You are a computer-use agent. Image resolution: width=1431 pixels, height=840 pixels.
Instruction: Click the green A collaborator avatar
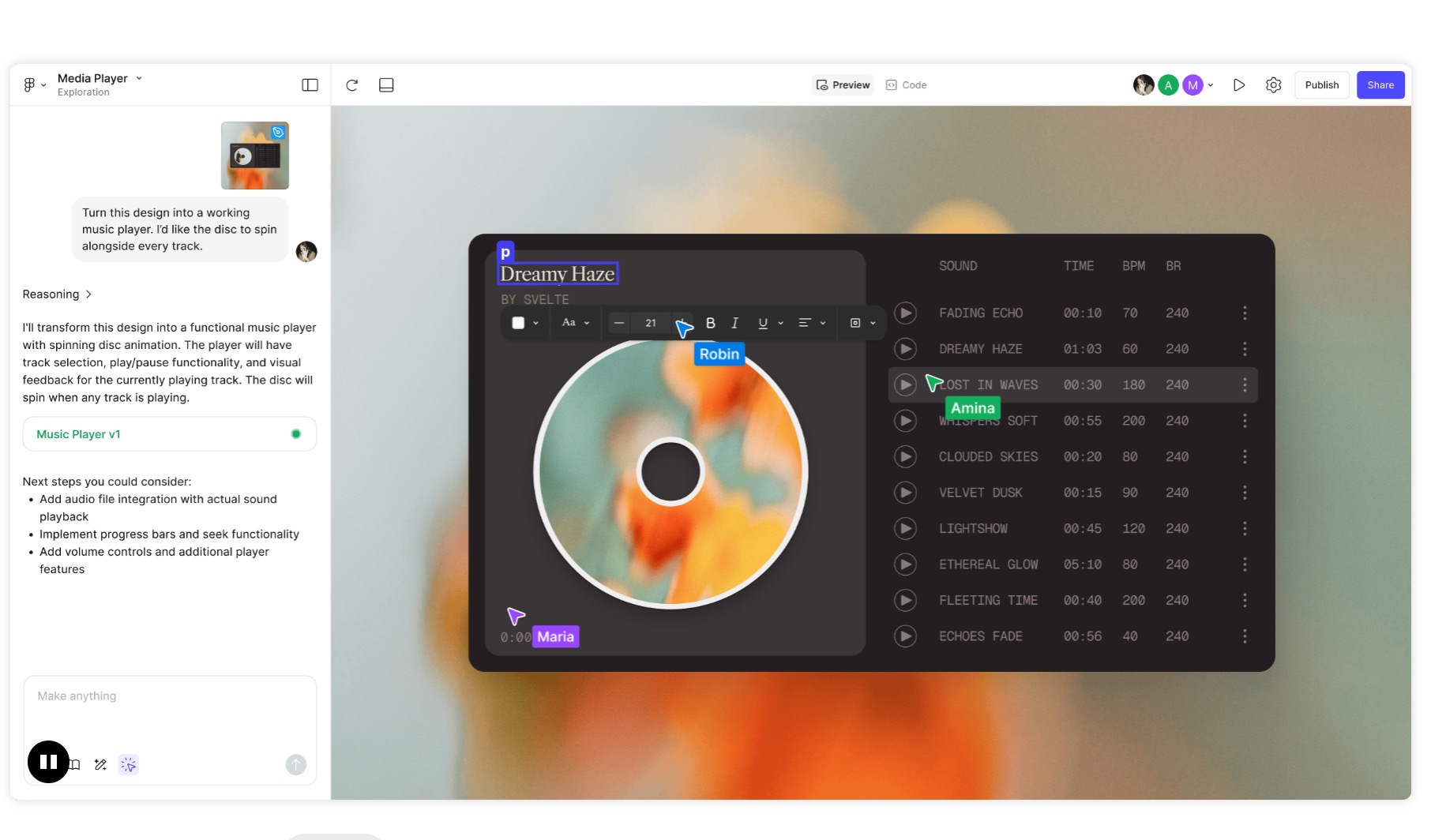[x=1168, y=85]
